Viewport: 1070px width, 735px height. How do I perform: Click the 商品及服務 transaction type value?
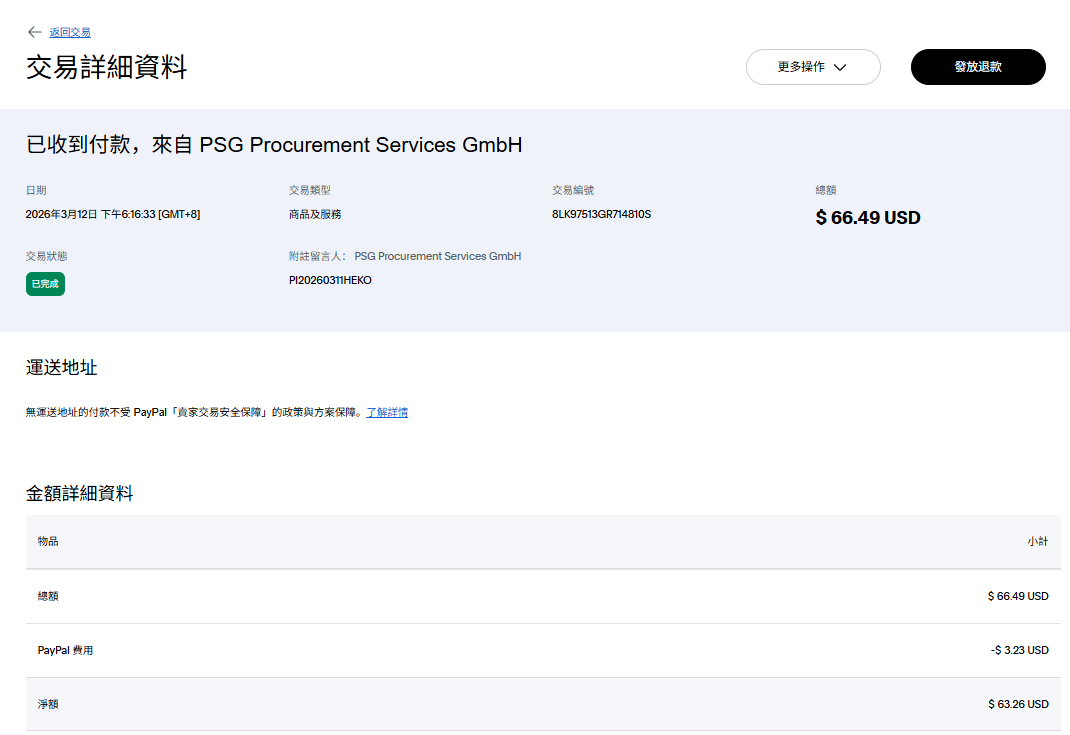(x=314, y=214)
